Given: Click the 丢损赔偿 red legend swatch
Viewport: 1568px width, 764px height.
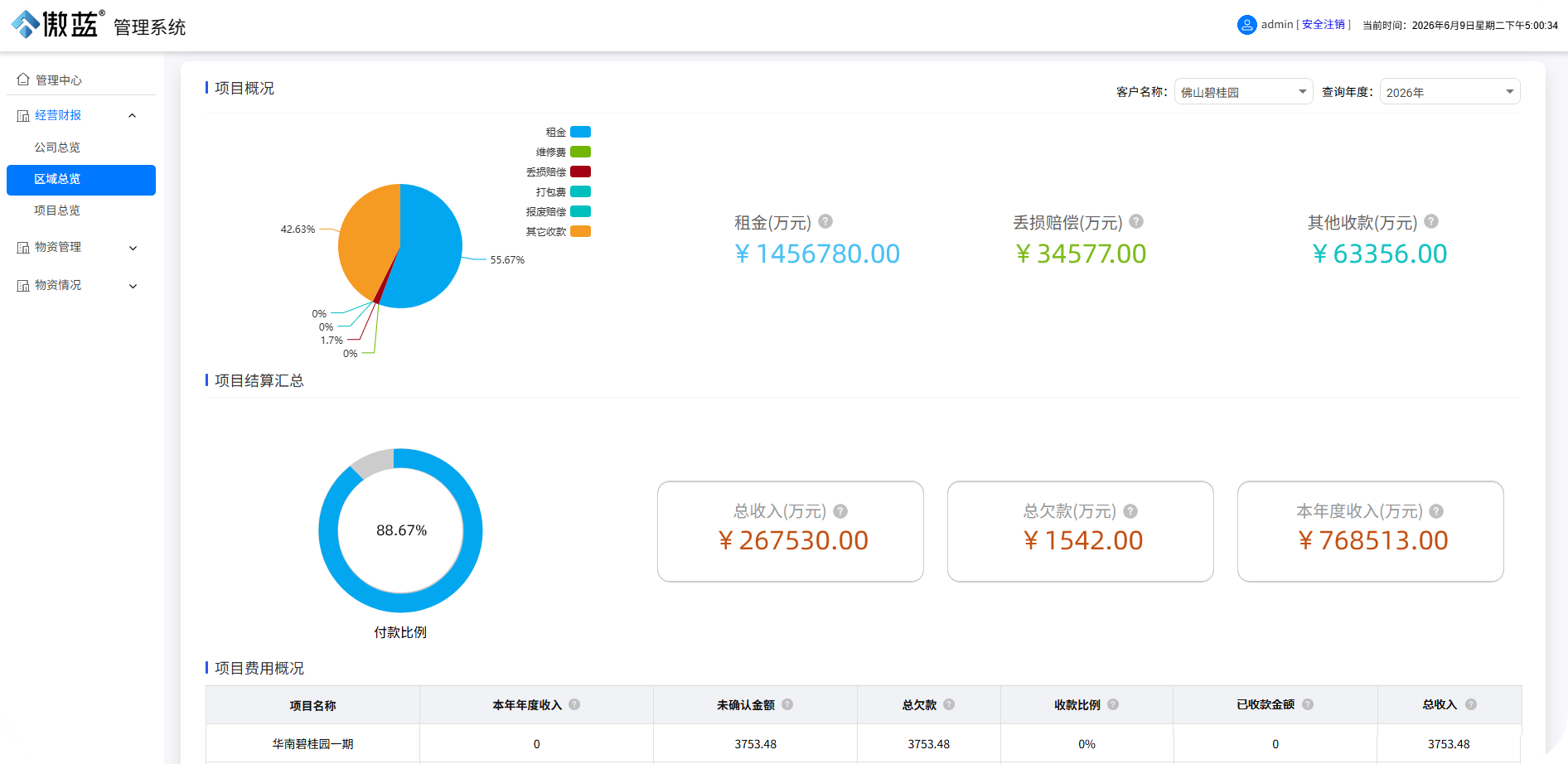Looking at the screenshot, I should (581, 172).
